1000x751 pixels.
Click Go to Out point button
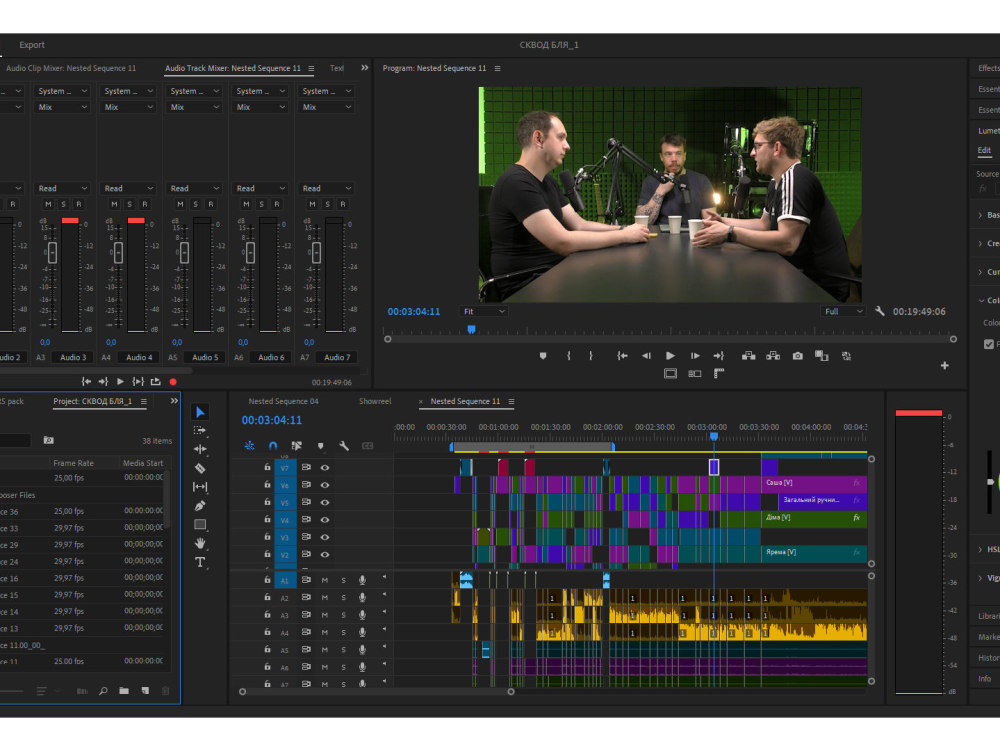tap(719, 356)
